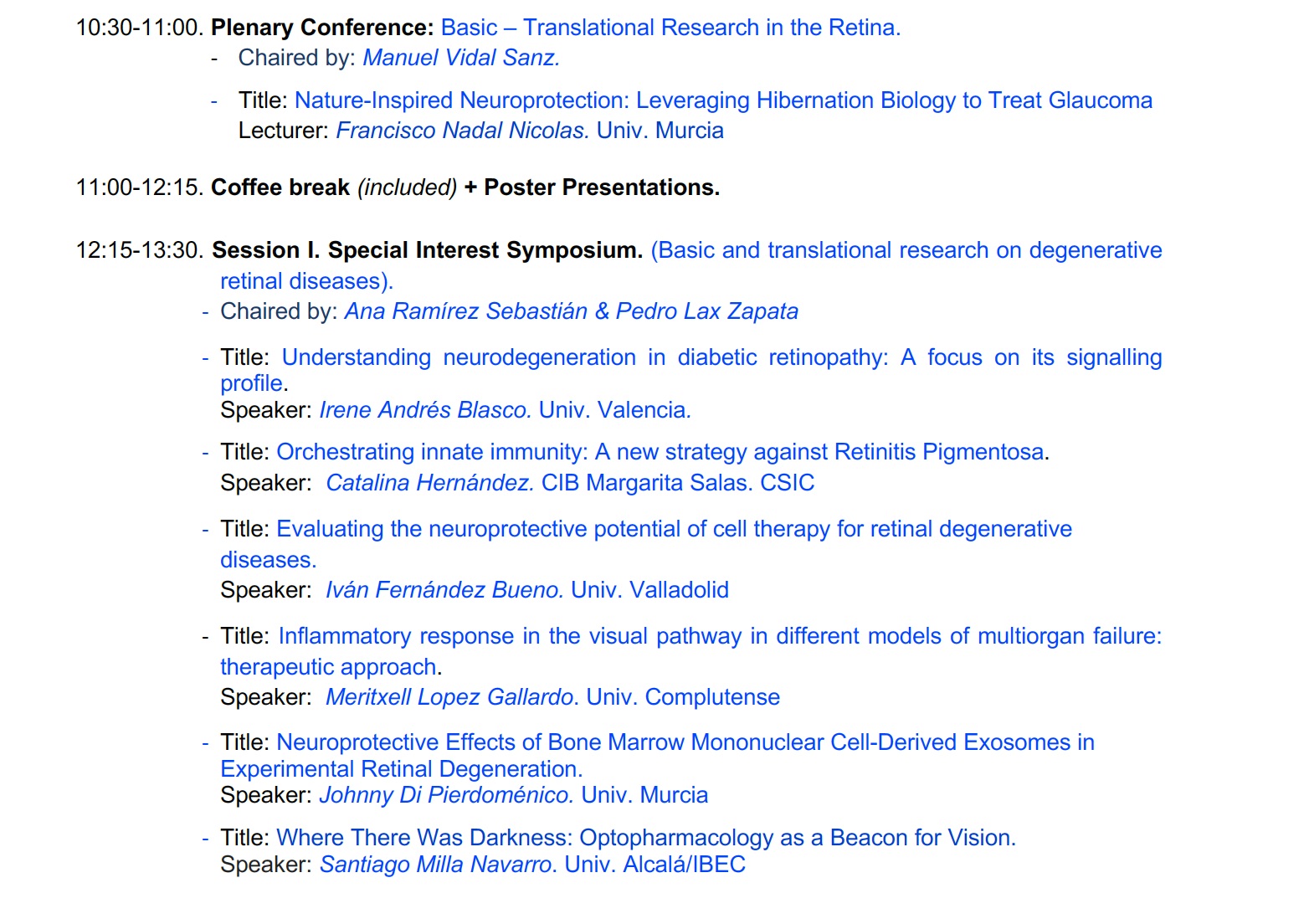Viewport: 1309px width, 924px height.
Task: Click the Coffee break heading
Action: [280, 187]
